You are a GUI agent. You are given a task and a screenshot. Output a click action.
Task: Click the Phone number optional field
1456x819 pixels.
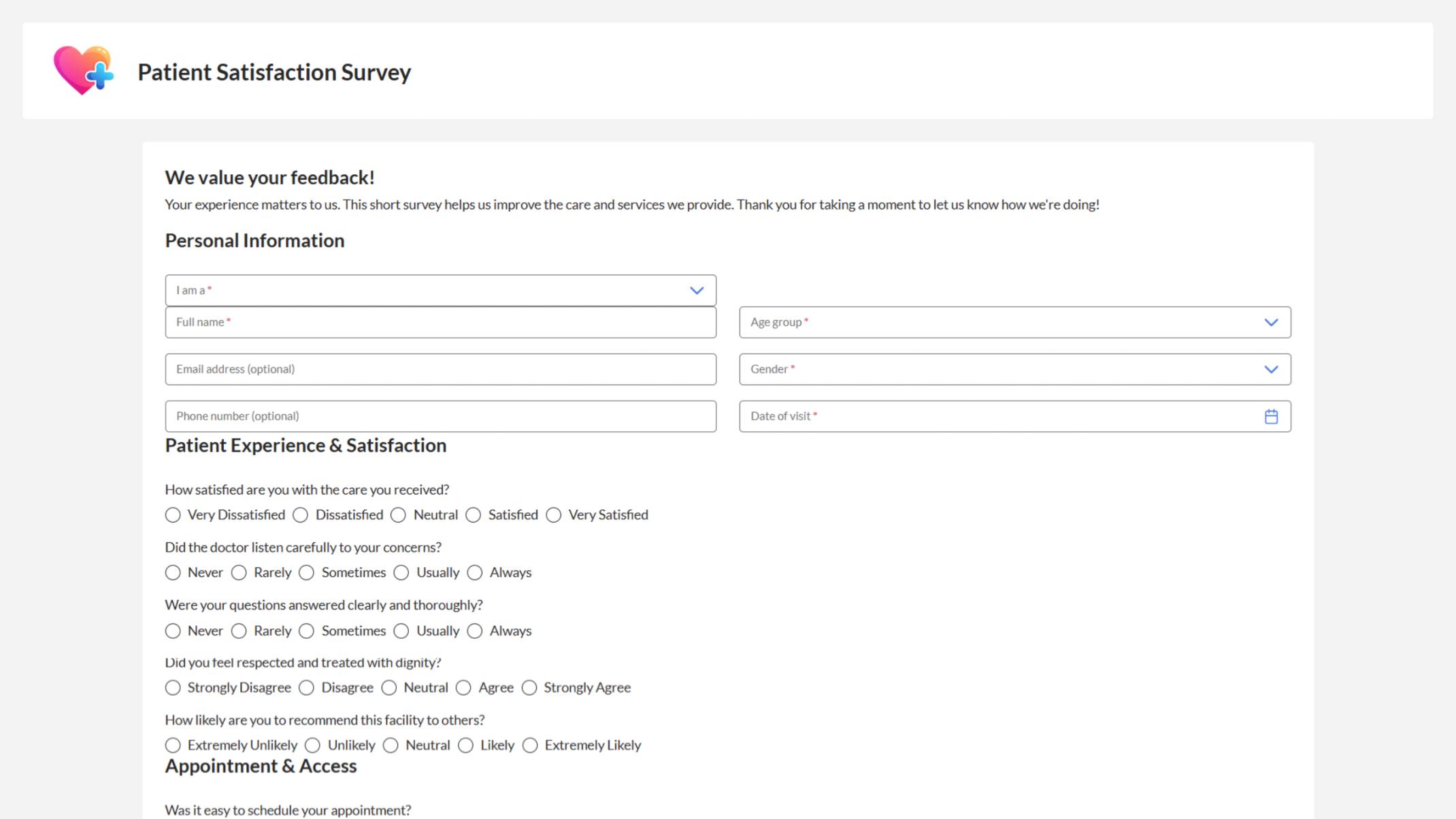point(440,416)
